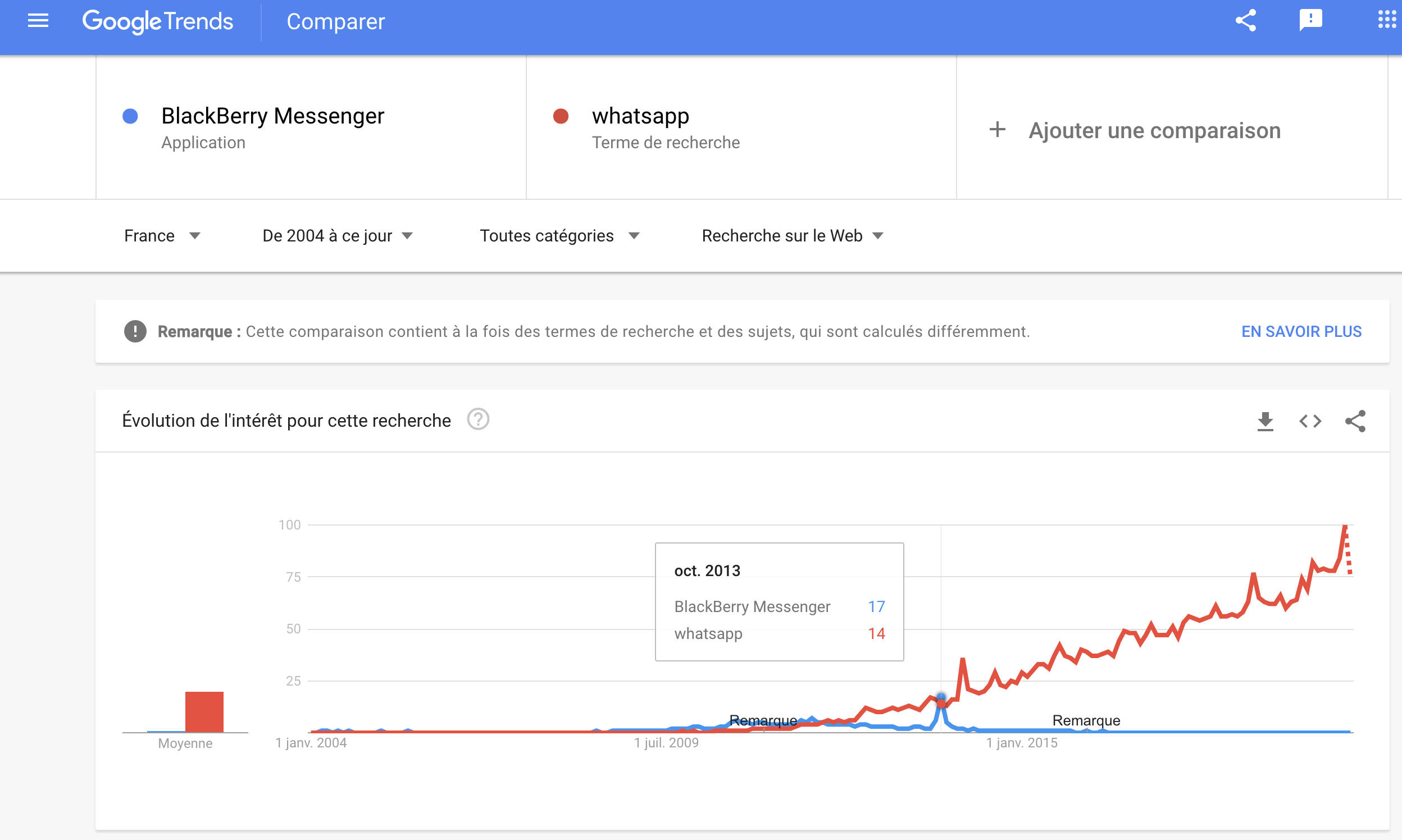Screen dimensions: 1402x840
Task: Expand the Toutes catégories dropdown
Action: tap(559, 235)
